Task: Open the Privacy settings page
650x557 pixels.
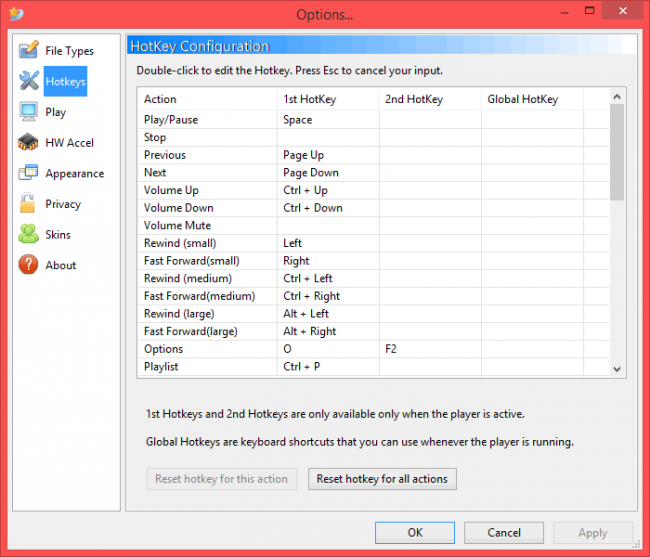Action: tap(63, 204)
